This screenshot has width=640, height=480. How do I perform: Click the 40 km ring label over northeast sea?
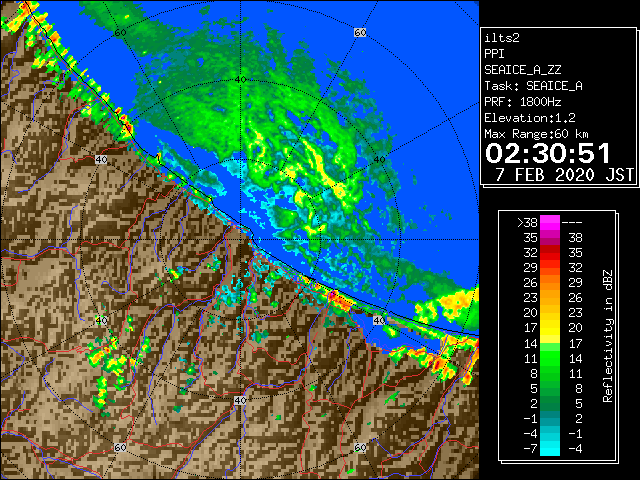[380, 160]
